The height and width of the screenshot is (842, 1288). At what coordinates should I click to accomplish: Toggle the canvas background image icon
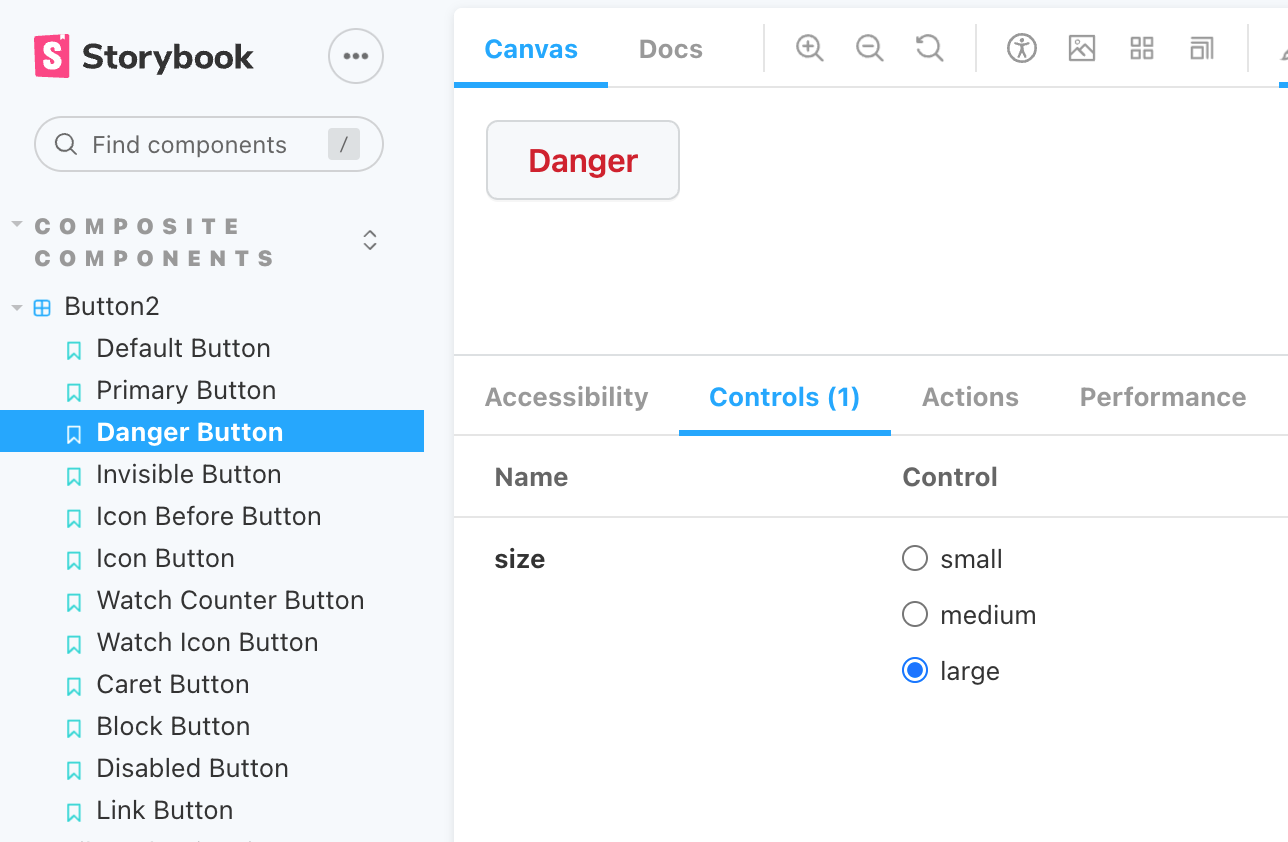click(1082, 48)
